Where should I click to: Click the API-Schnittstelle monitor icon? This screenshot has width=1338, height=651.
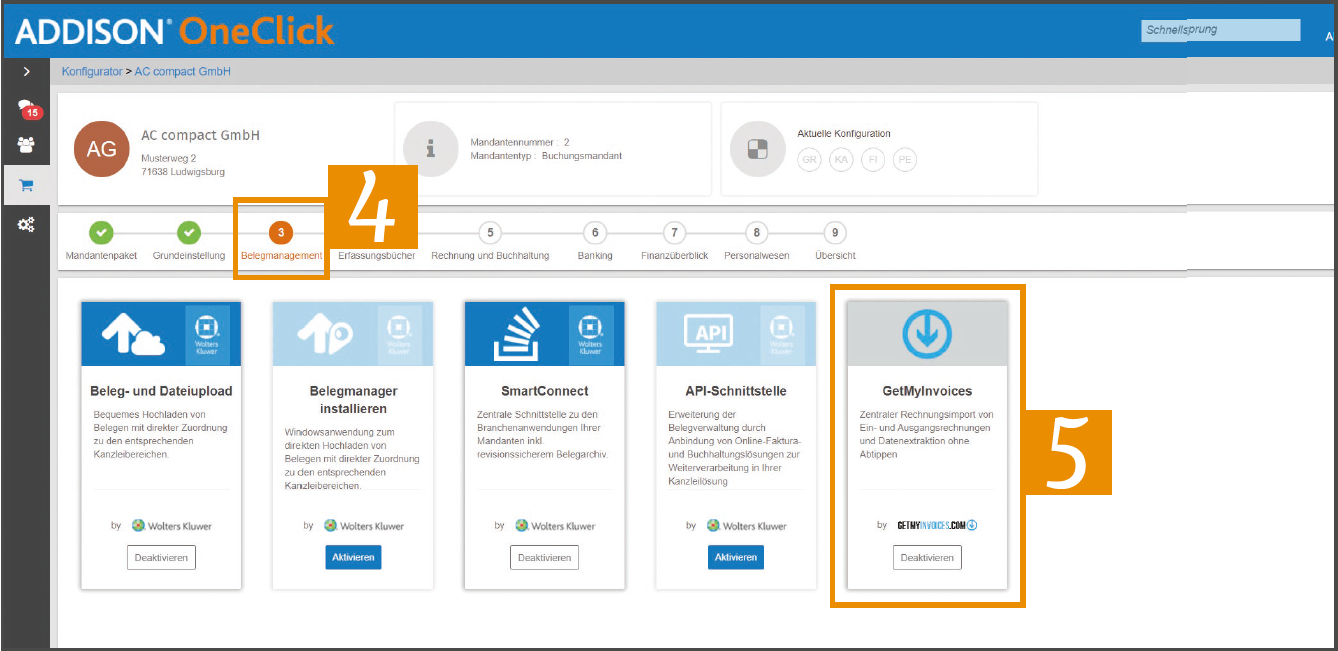point(709,334)
